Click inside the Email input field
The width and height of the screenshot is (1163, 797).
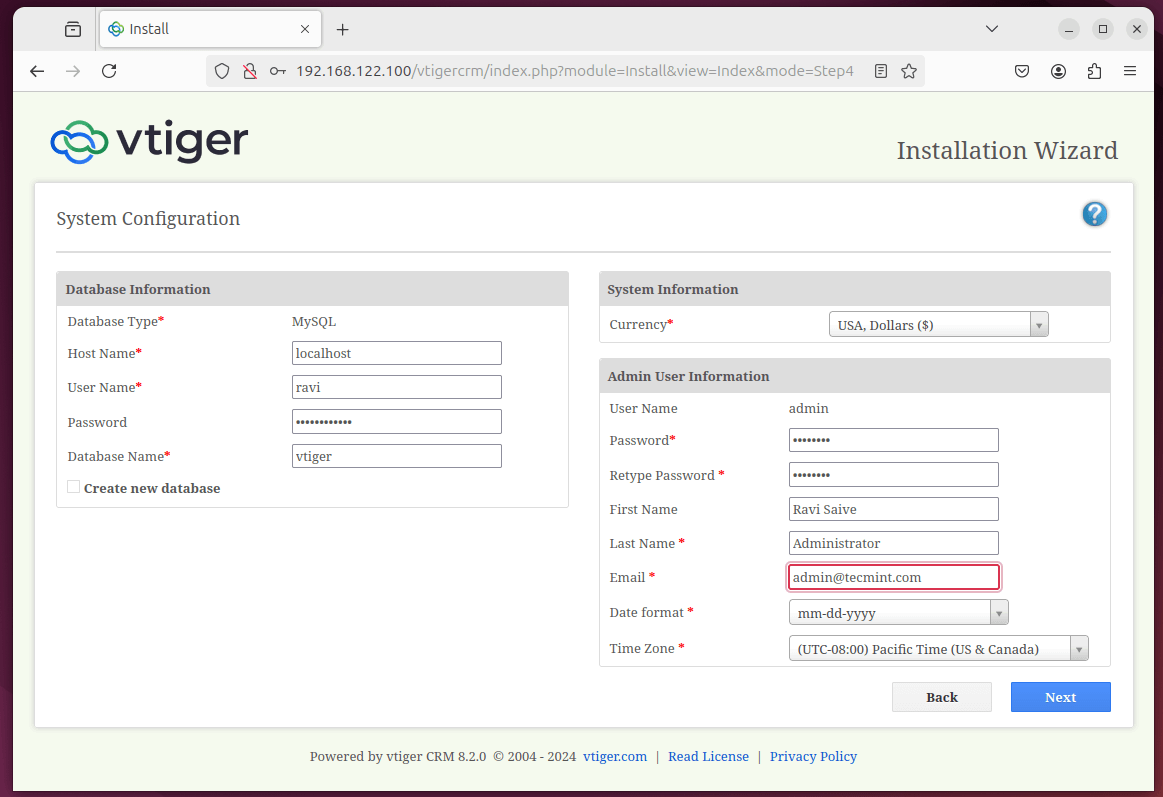[892, 577]
